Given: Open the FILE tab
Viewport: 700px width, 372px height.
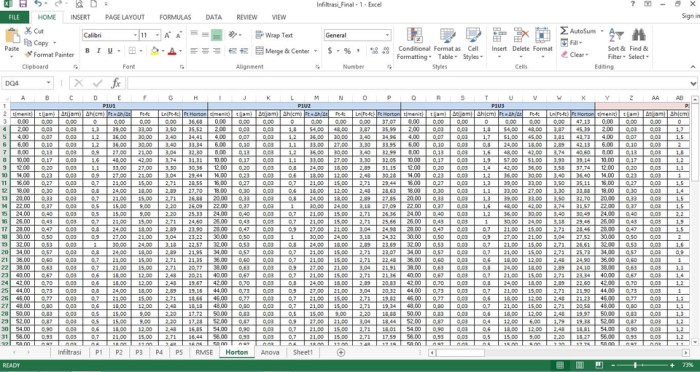Looking at the screenshot, I should (14, 17).
